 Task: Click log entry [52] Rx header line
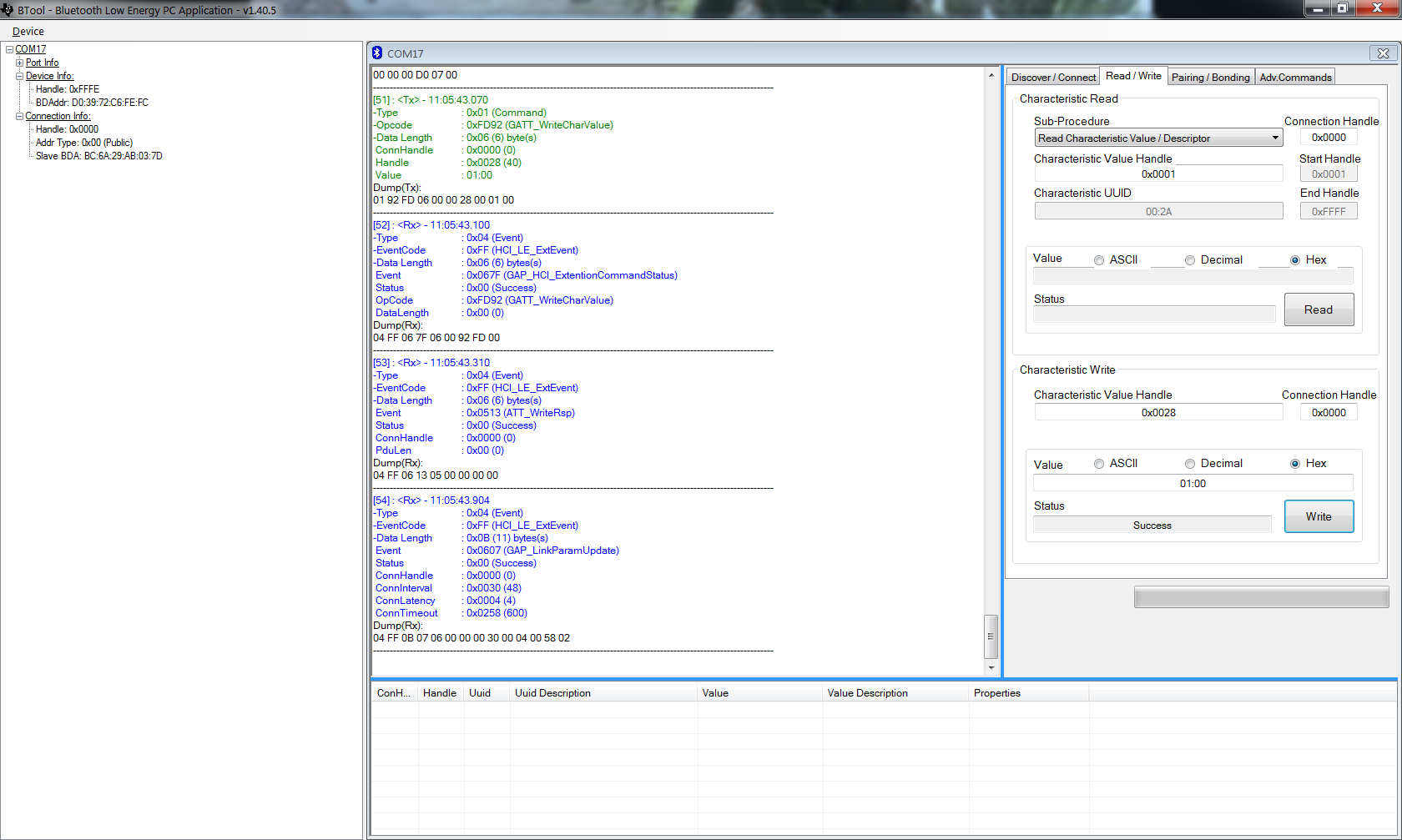431,225
